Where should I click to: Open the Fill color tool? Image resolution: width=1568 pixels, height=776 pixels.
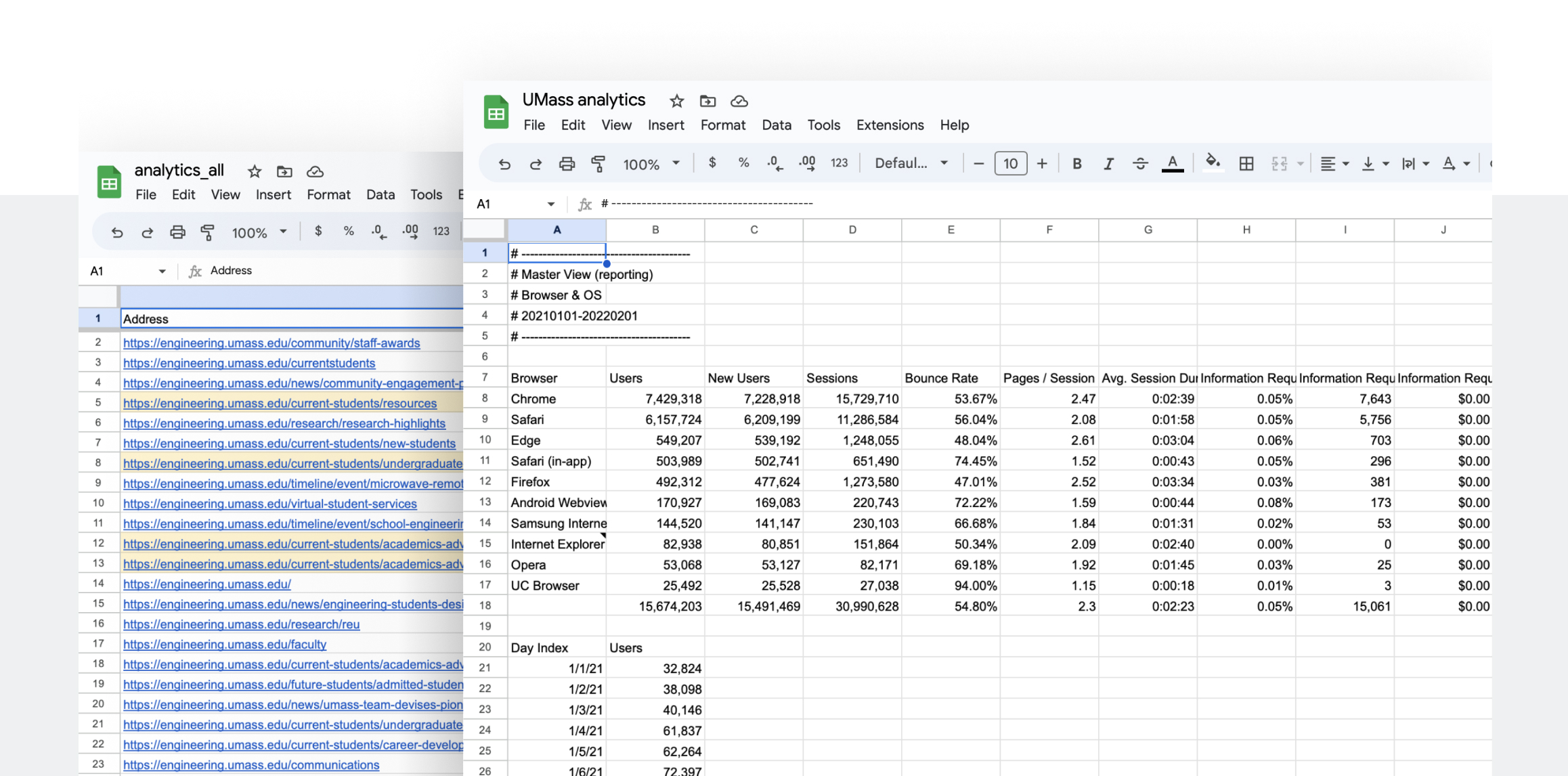1213,163
